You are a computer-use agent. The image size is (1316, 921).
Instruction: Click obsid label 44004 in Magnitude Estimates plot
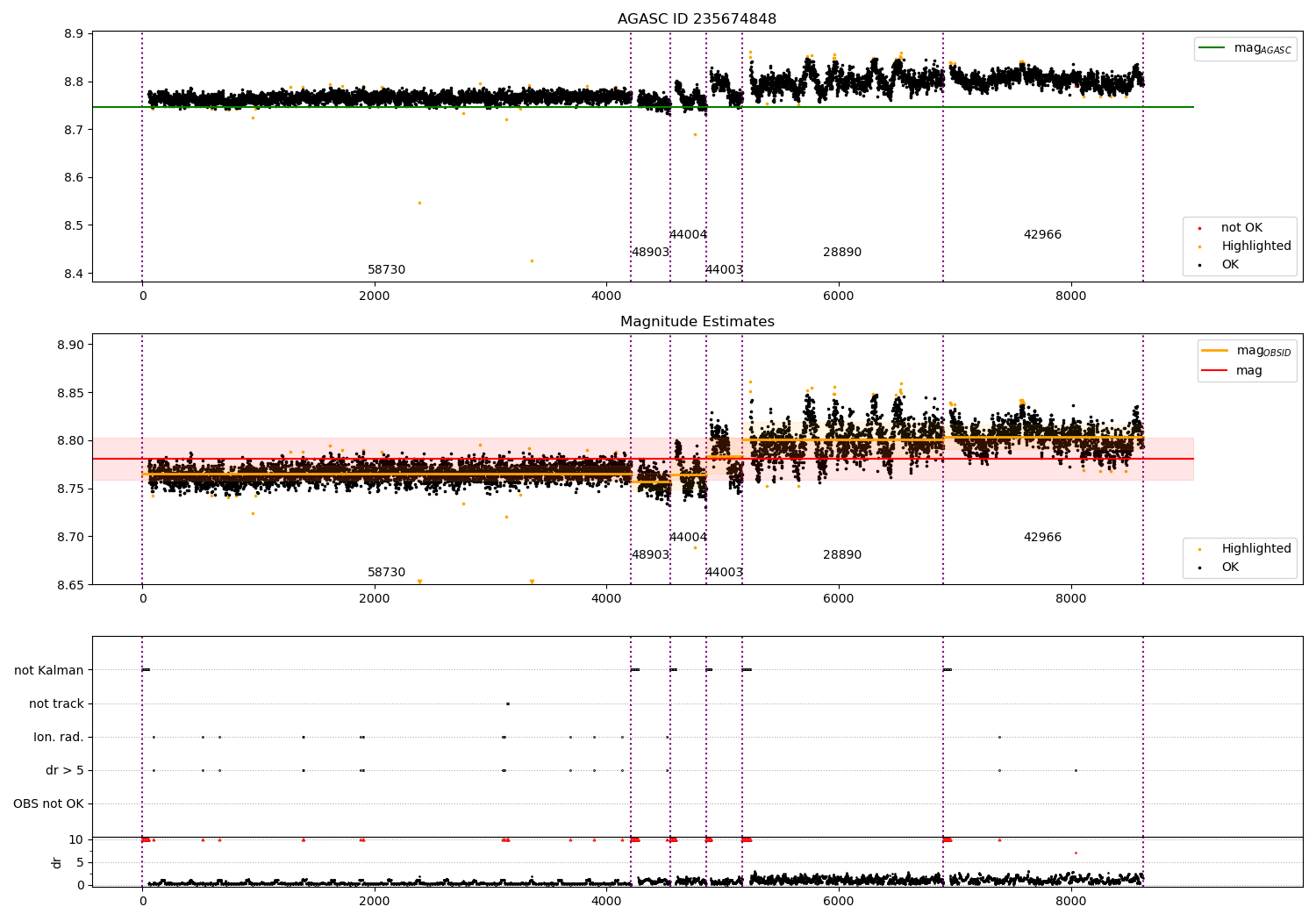pyautogui.click(x=688, y=538)
